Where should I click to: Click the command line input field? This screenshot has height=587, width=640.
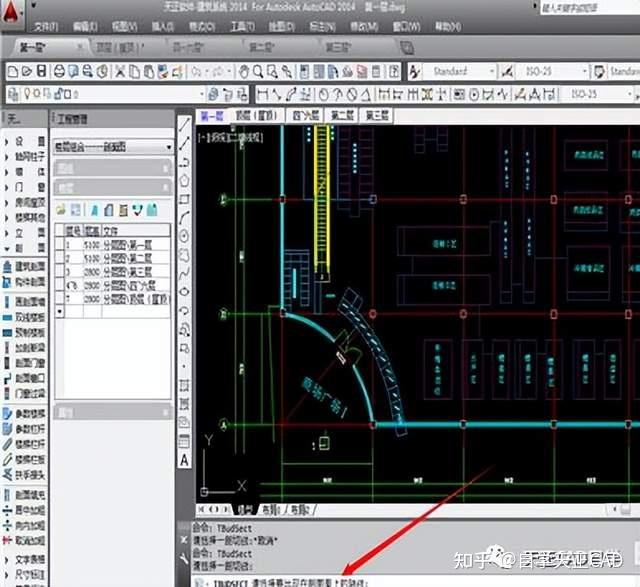point(416,582)
